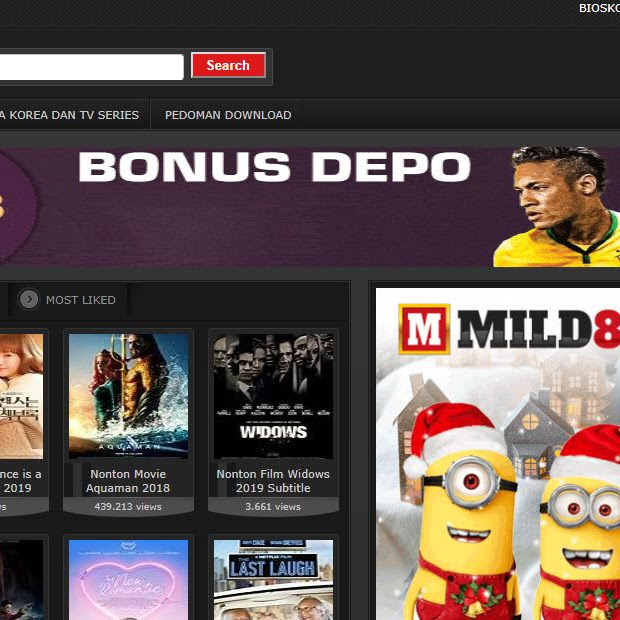This screenshot has height=620, width=620.
Task: Open the New Romantic pink poster thumbnail
Action: click(129, 580)
